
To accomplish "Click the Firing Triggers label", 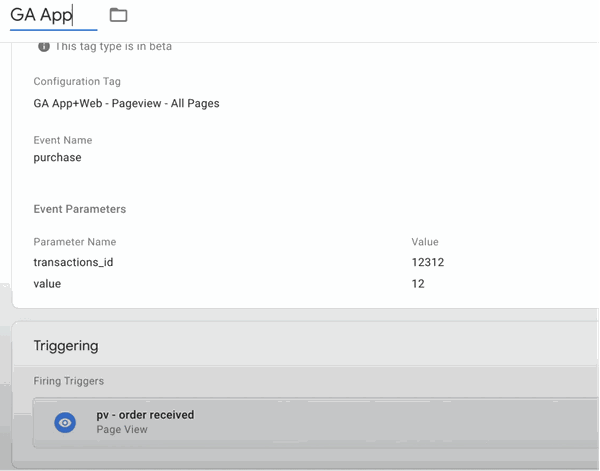I will 68,381.
